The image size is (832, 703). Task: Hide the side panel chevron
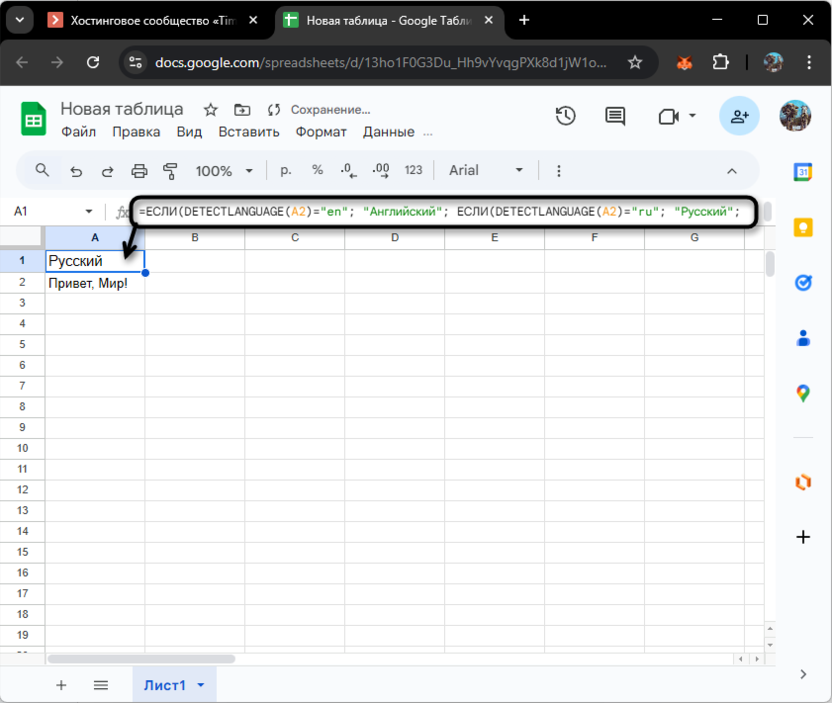[803, 674]
